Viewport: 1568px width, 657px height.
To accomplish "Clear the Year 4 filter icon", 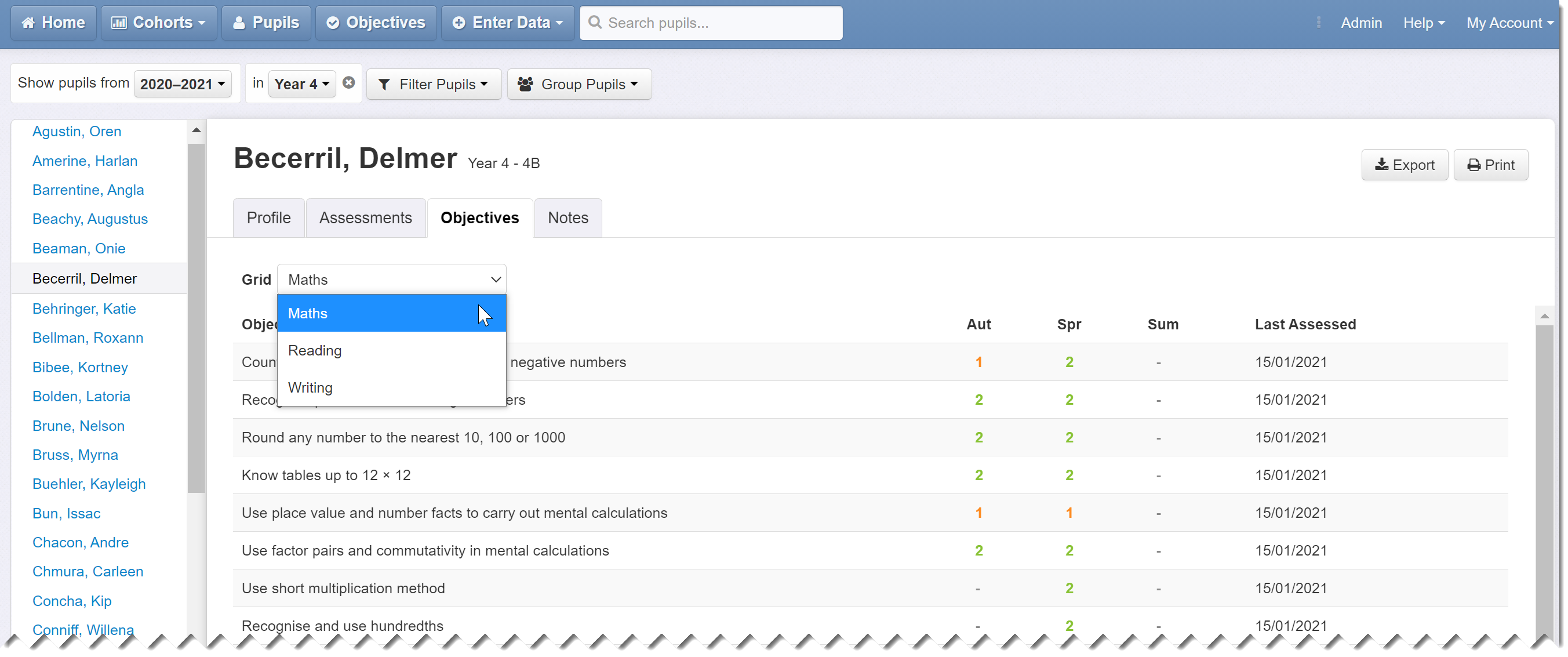I will tap(348, 82).
